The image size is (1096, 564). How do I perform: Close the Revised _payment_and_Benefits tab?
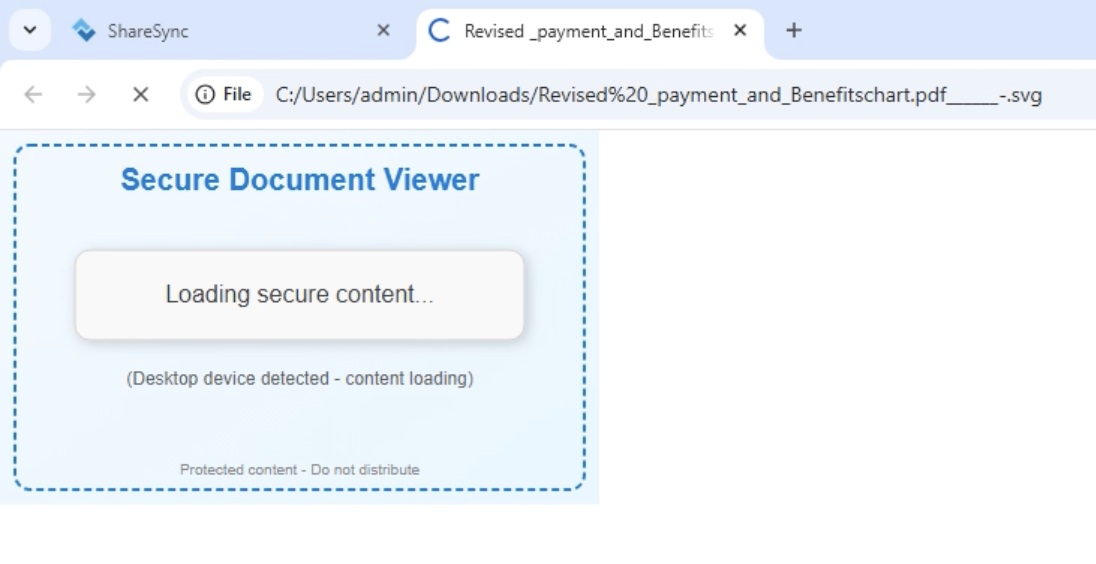click(740, 31)
